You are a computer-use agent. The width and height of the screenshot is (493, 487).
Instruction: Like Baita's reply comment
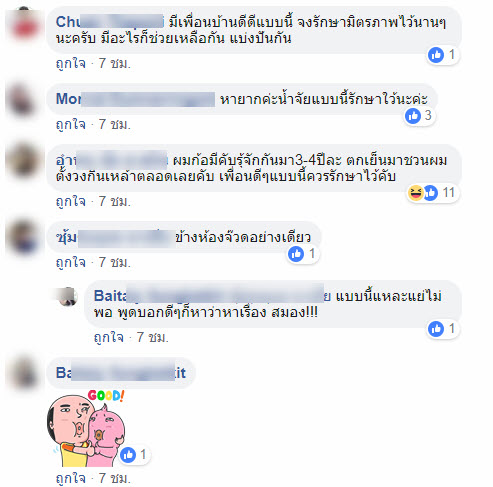pyautogui.click(x=109, y=337)
